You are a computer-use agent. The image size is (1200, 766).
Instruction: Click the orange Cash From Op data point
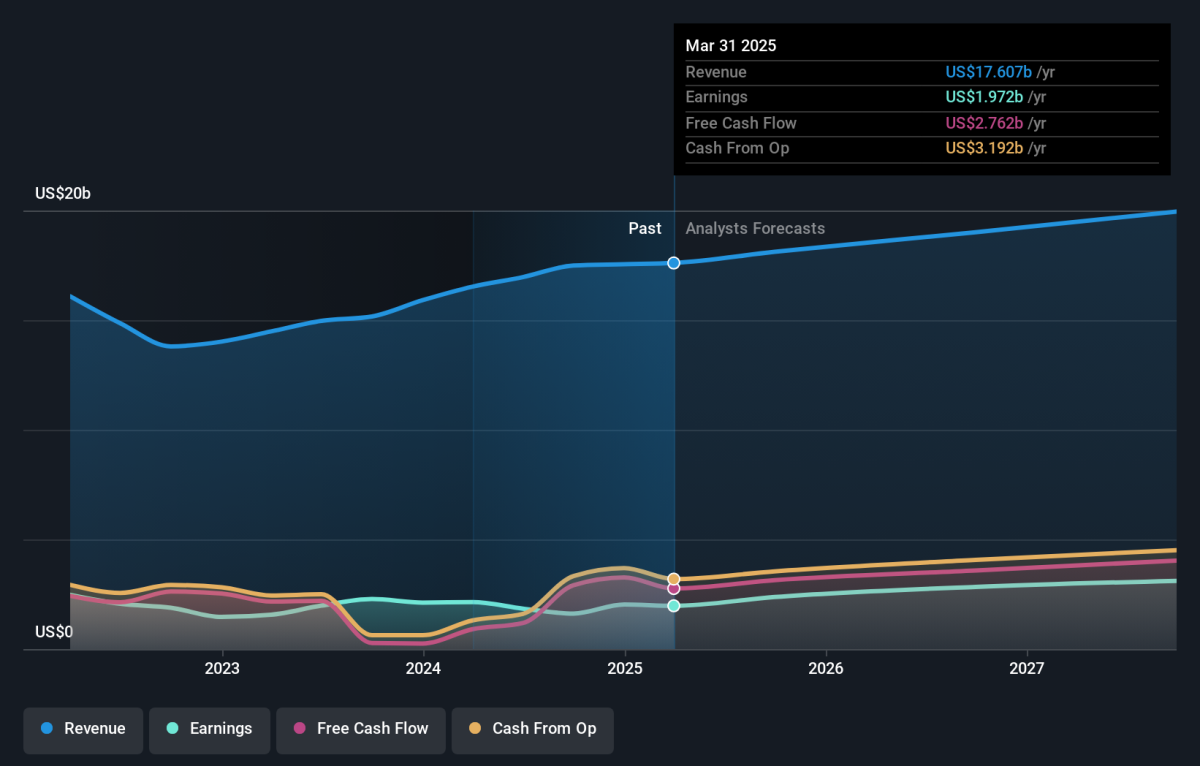pos(674,579)
